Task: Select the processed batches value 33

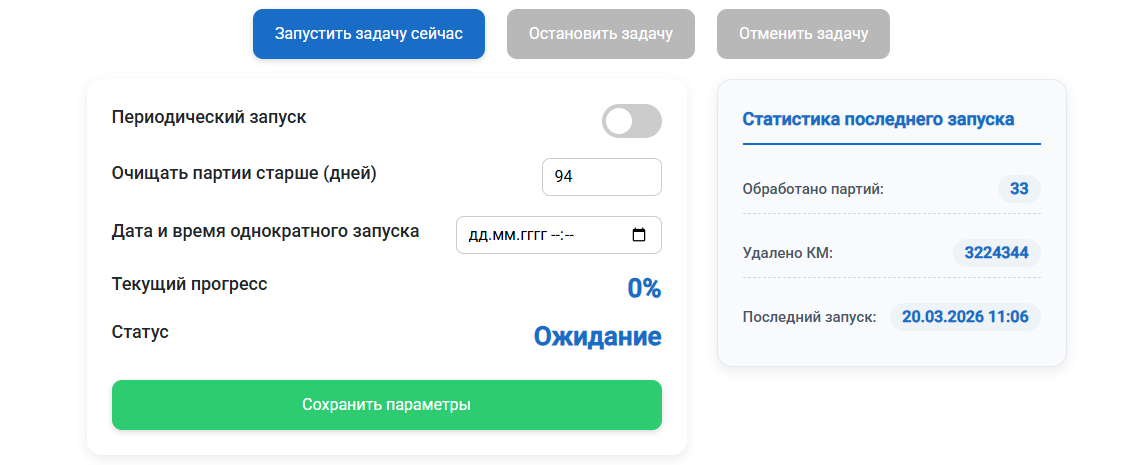Action: tap(1019, 189)
